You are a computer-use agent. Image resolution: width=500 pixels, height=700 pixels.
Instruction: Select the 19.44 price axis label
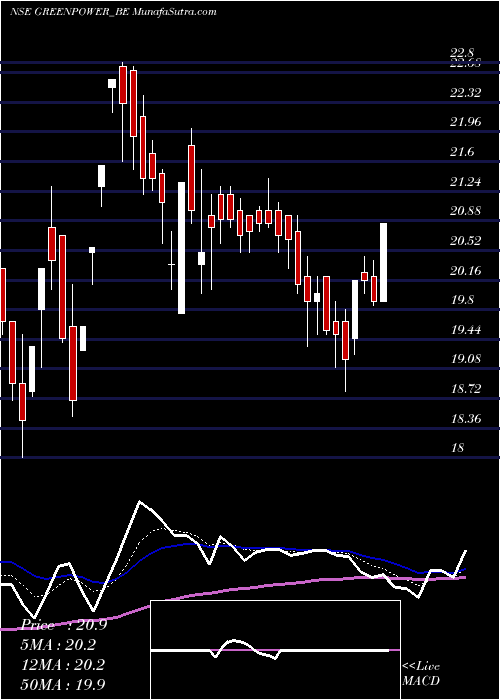[466, 330]
